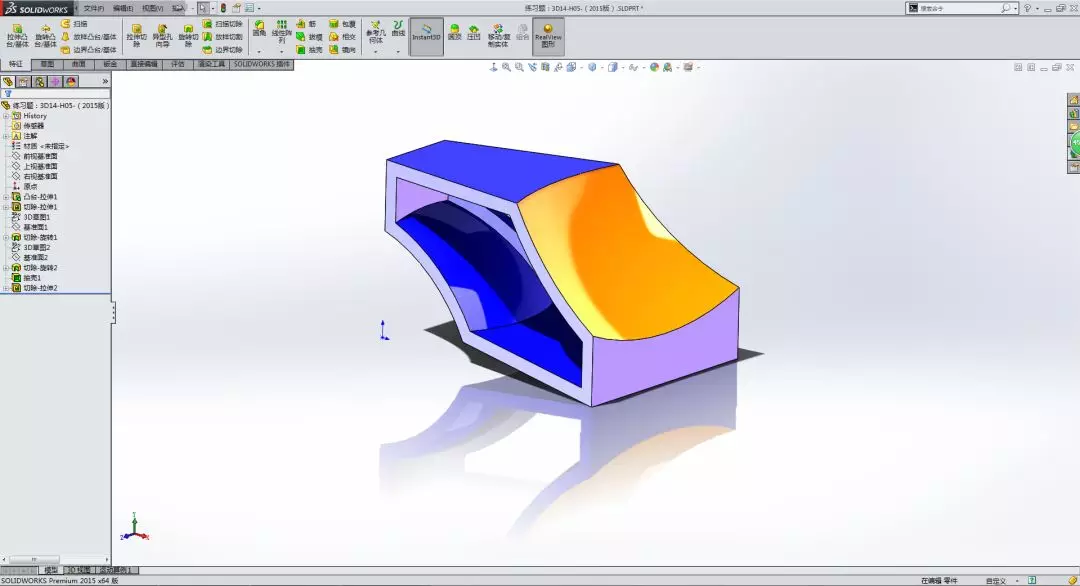This screenshot has height=586, width=1080.
Task: Select the 旋转切除 revolved cut tool
Action: (188, 36)
